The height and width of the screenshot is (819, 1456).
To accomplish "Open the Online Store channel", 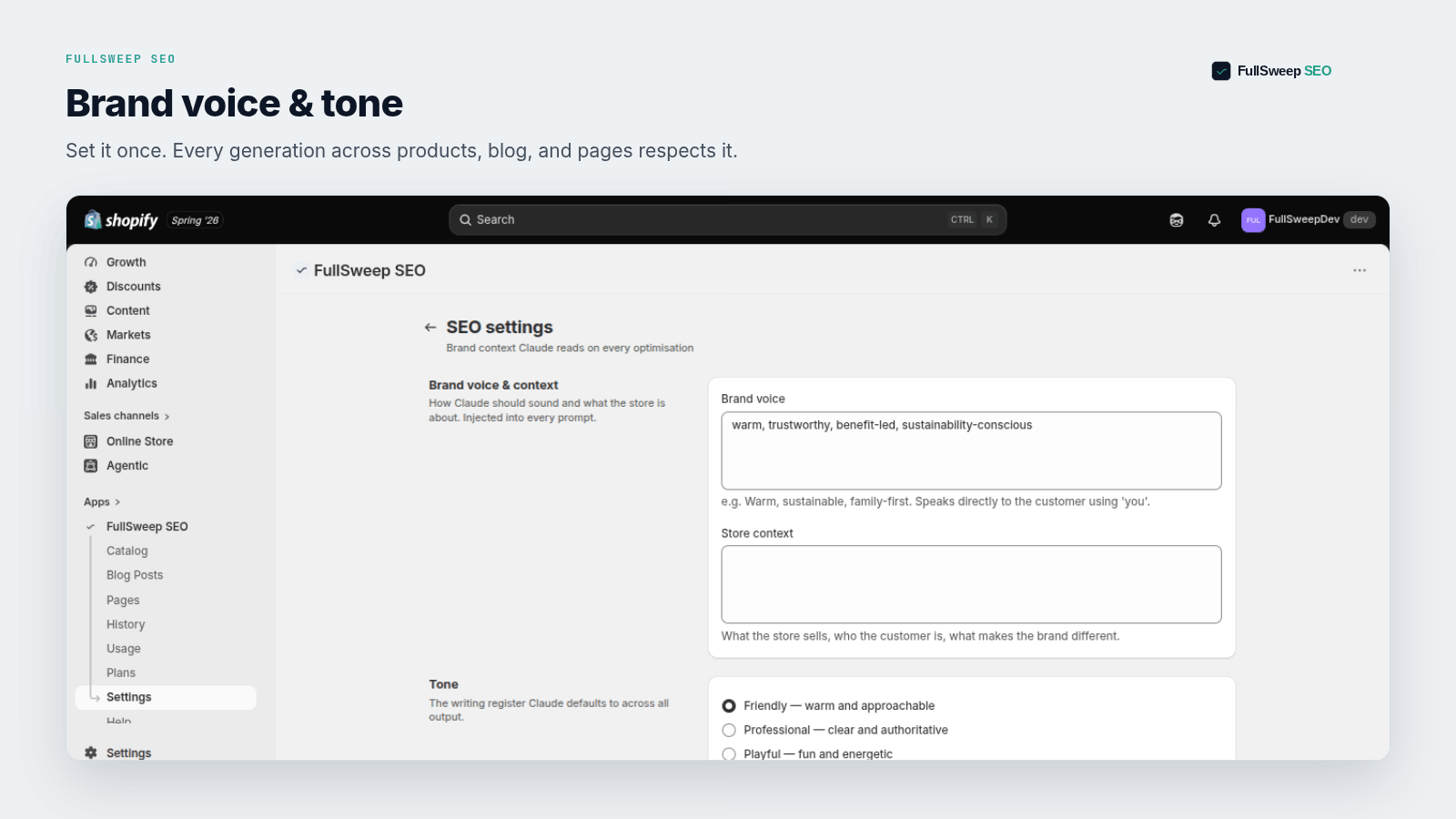I will point(140,441).
